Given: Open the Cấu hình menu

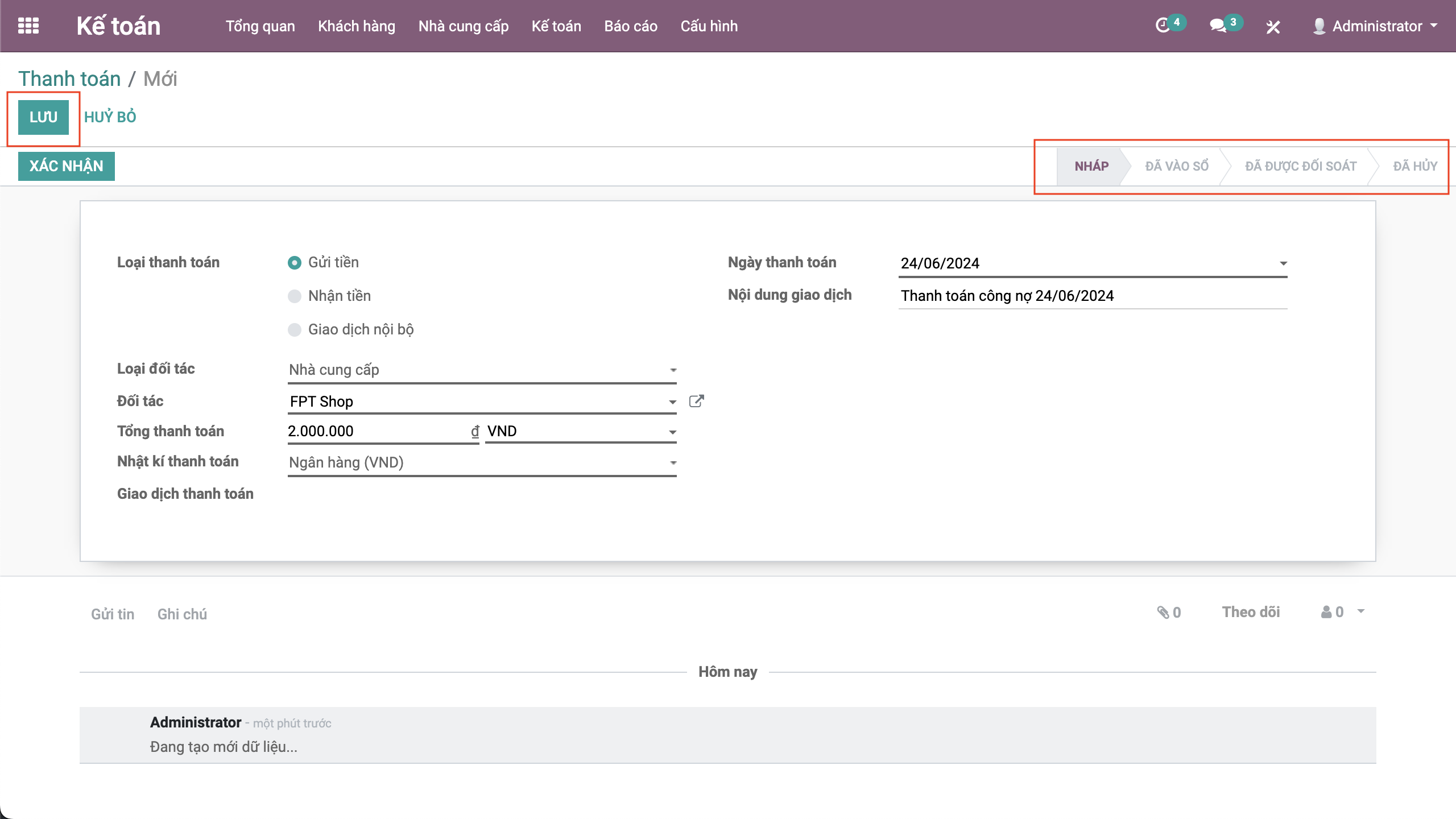Looking at the screenshot, I should [x=709, y=26].
